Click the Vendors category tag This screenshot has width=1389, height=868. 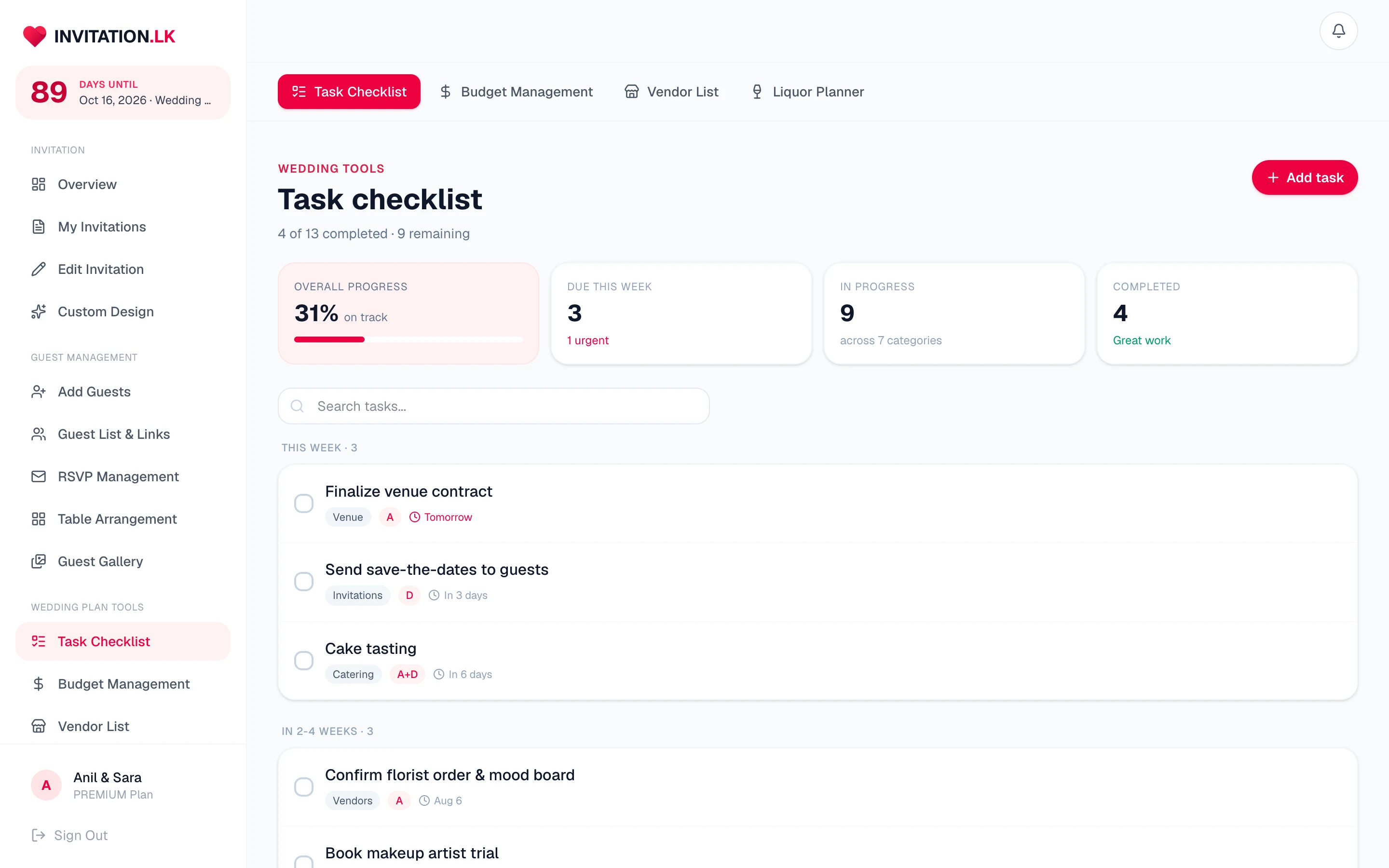pos(353,801)
